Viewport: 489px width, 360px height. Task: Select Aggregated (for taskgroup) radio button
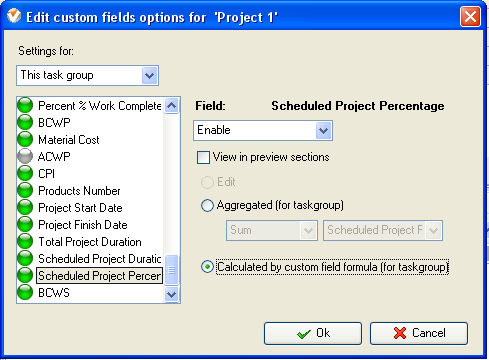tap(207, 205)
